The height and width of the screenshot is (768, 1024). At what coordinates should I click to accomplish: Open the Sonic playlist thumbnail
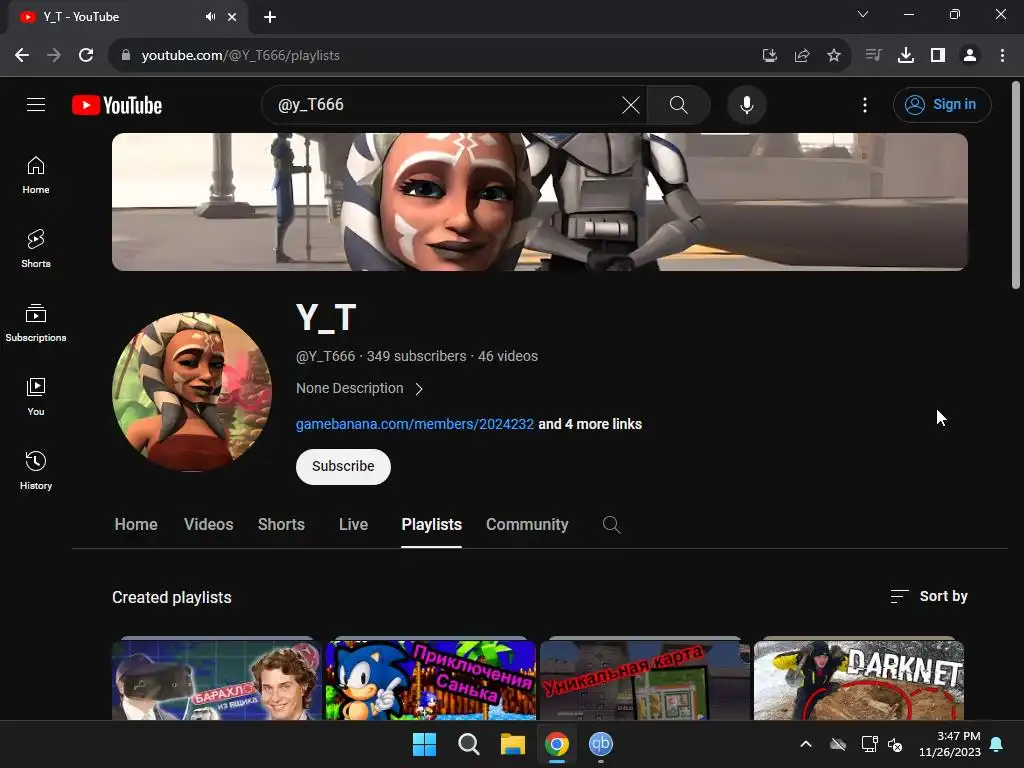click(x=430, y=679)
